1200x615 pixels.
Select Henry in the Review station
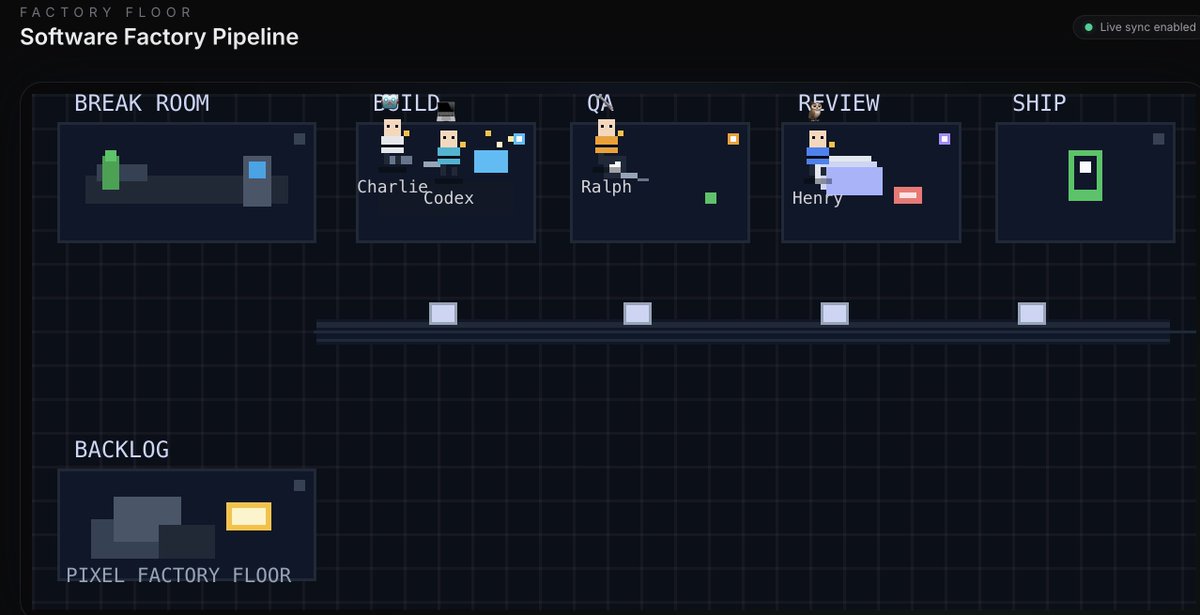pos(818,151)
